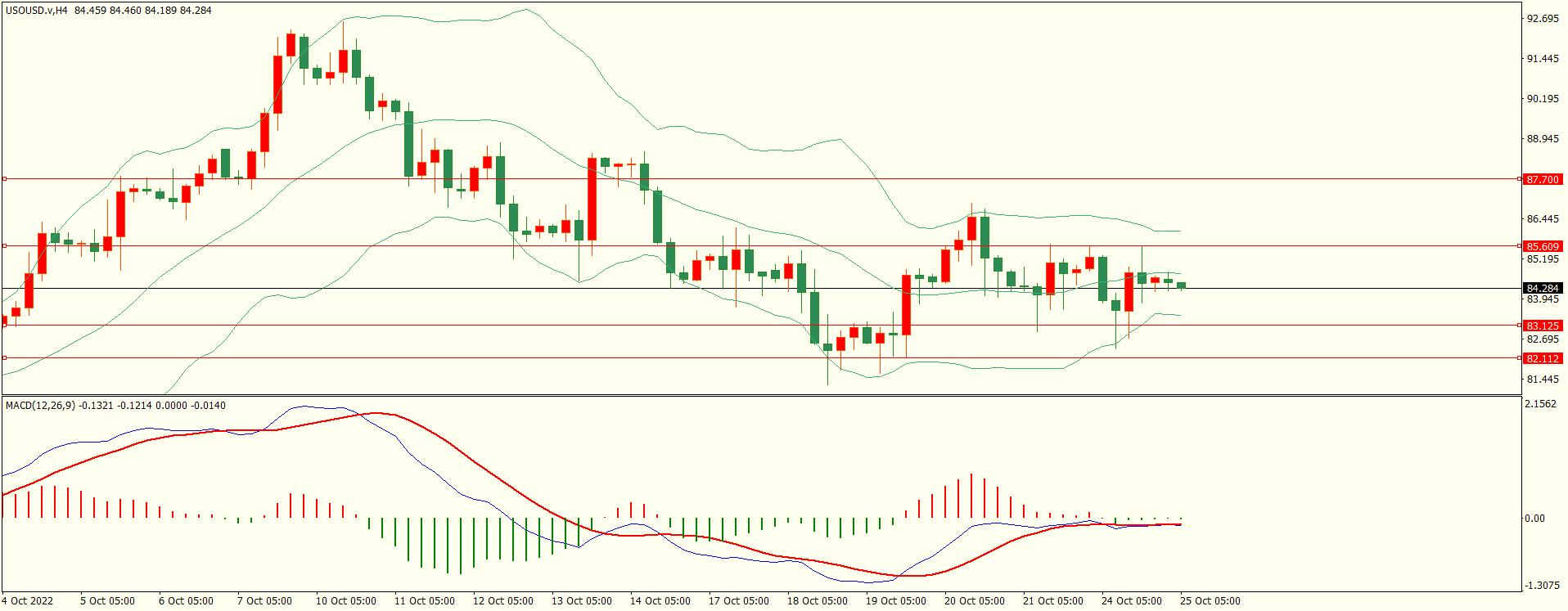Select the 13 Oct 05:00 time label
This screenshot has height=611, width=1568.
coord(582,601)
